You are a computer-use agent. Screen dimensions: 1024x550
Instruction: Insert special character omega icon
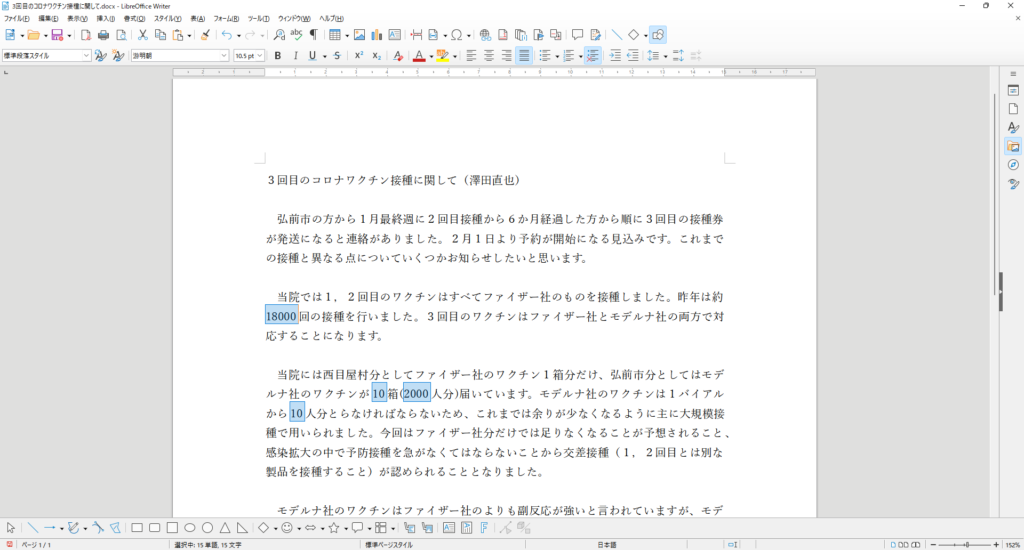pos(456,35)
